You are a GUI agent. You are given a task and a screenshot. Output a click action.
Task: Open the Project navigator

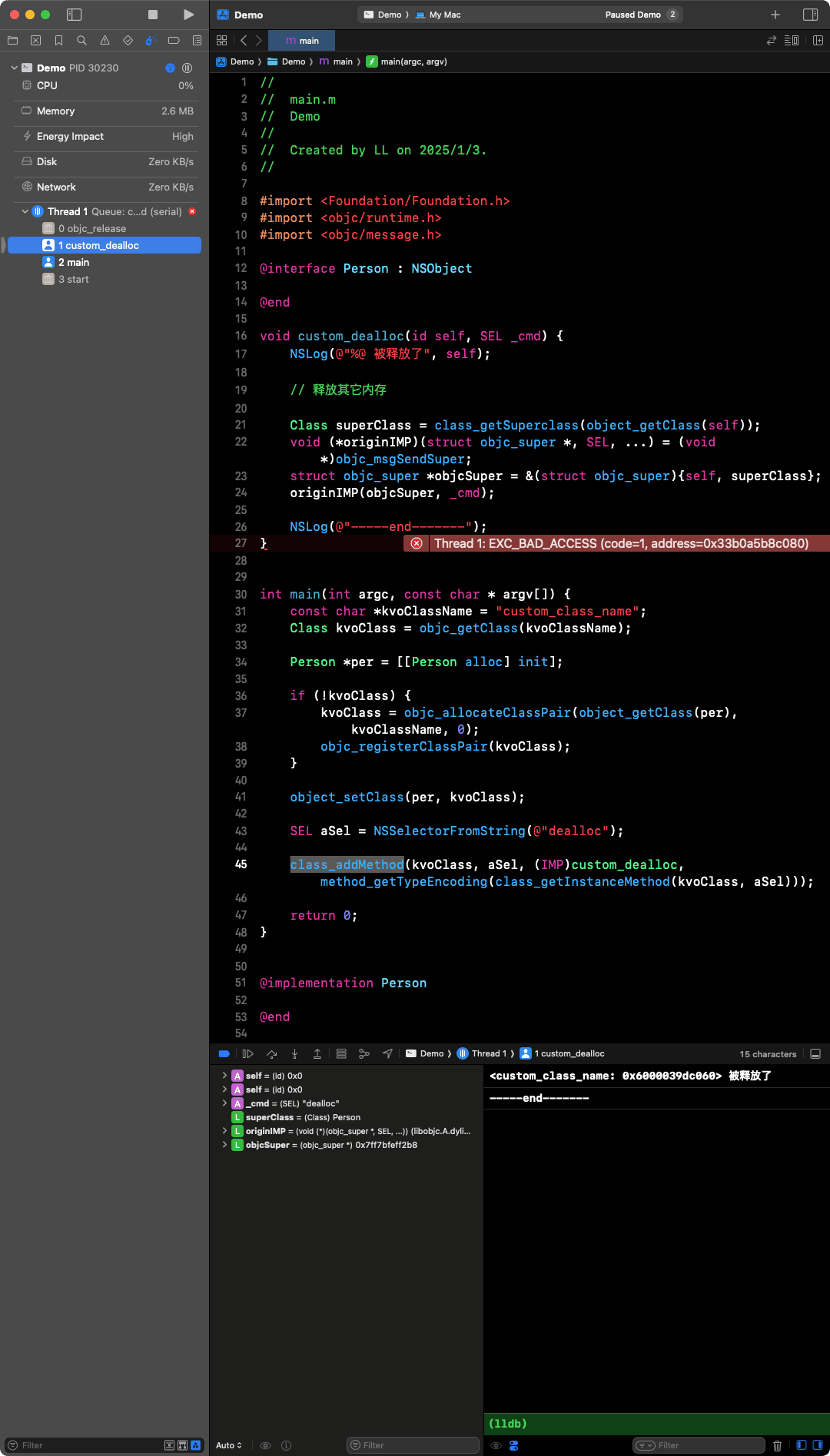(x=12, y=41)
